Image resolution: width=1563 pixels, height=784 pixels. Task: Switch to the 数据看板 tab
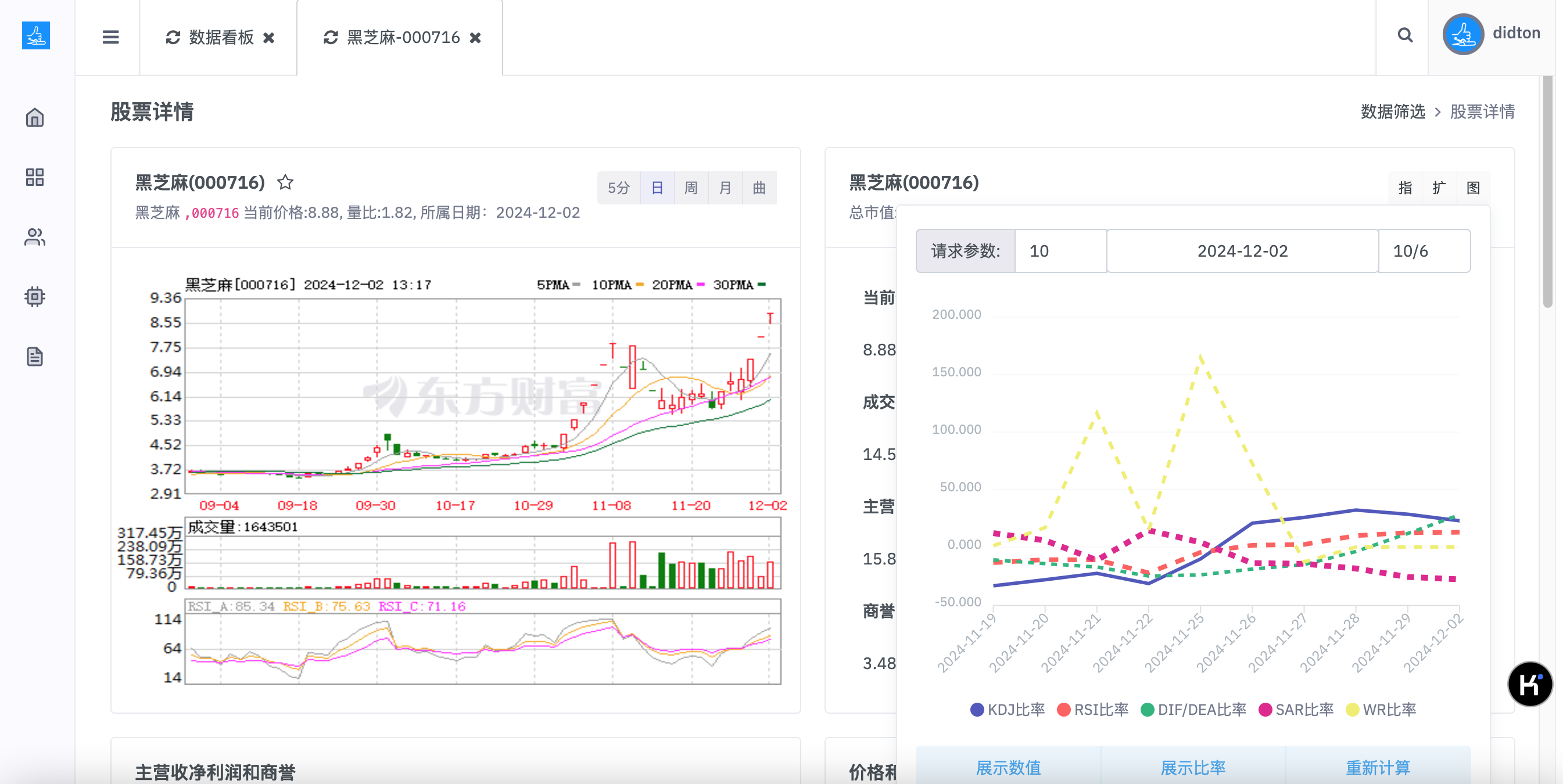click(x=221, y=38)
